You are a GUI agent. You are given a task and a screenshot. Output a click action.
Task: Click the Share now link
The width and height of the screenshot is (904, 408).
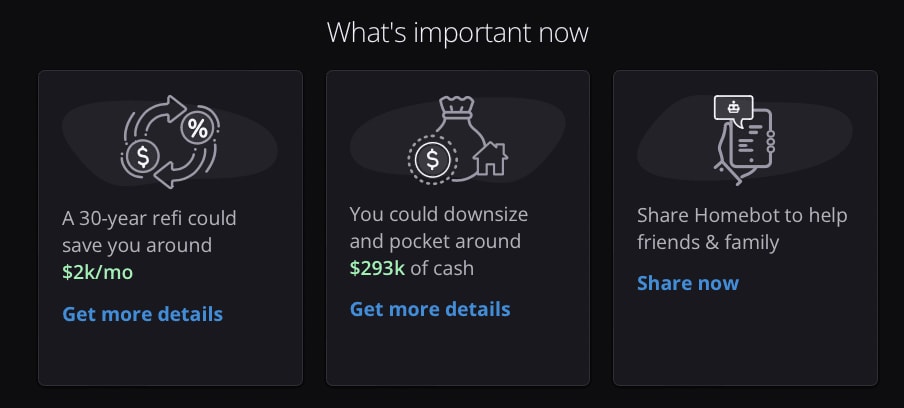[688, 283]
